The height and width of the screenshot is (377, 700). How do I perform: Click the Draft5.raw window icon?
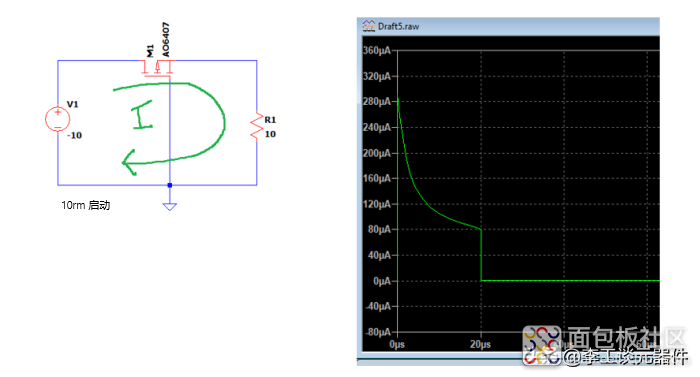[x=369, y=26]
